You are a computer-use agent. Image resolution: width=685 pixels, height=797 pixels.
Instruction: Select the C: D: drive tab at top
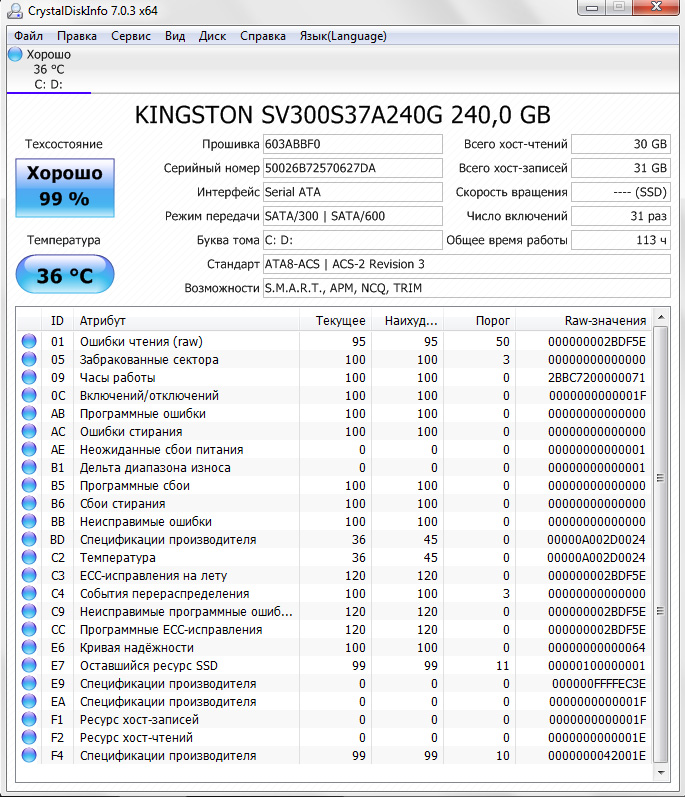coord(49,70)
